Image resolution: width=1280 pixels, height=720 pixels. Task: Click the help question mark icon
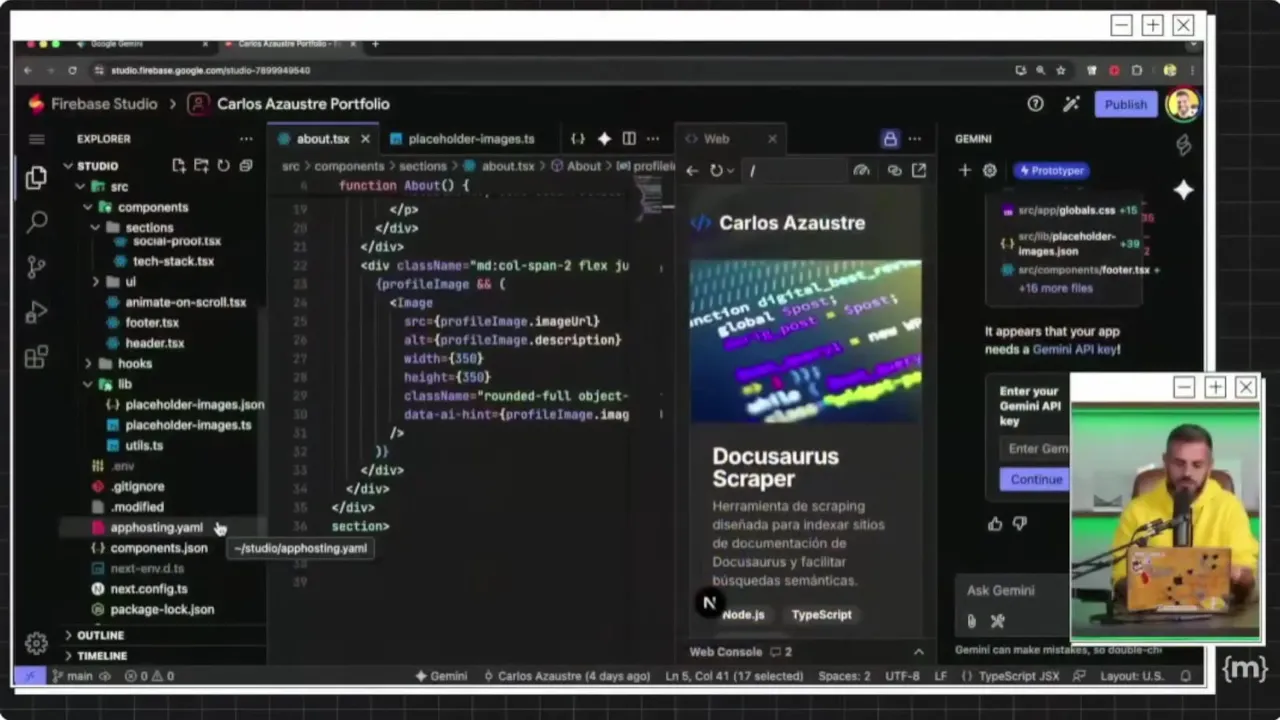click(x=1036, y=104)
